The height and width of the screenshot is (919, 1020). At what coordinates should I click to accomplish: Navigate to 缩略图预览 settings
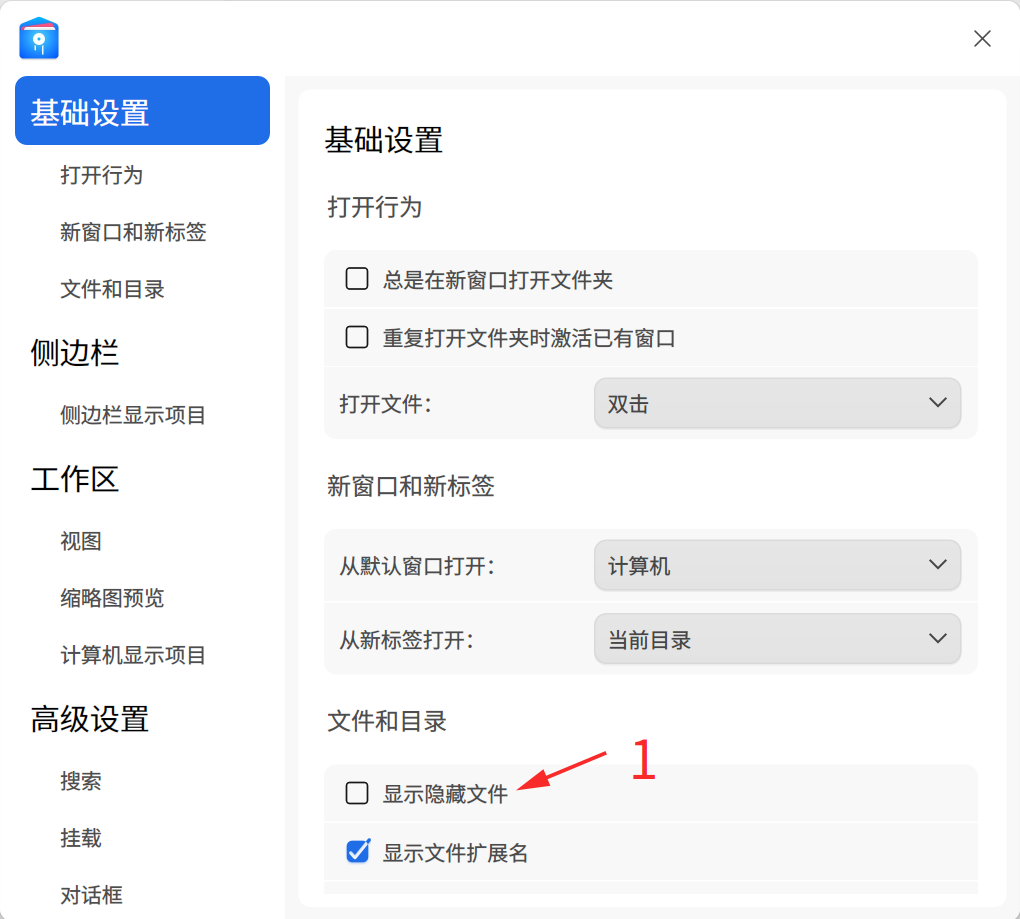pos(112,598)
